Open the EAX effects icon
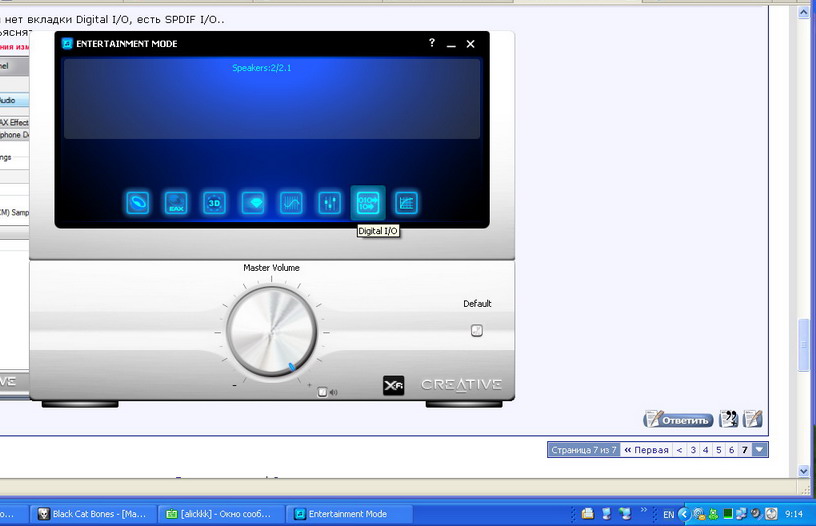The image size is (816, 526). click(176, 202)
